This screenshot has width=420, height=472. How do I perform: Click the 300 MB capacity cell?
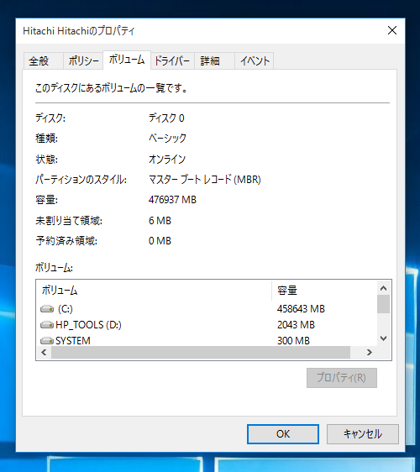(293, 341)
